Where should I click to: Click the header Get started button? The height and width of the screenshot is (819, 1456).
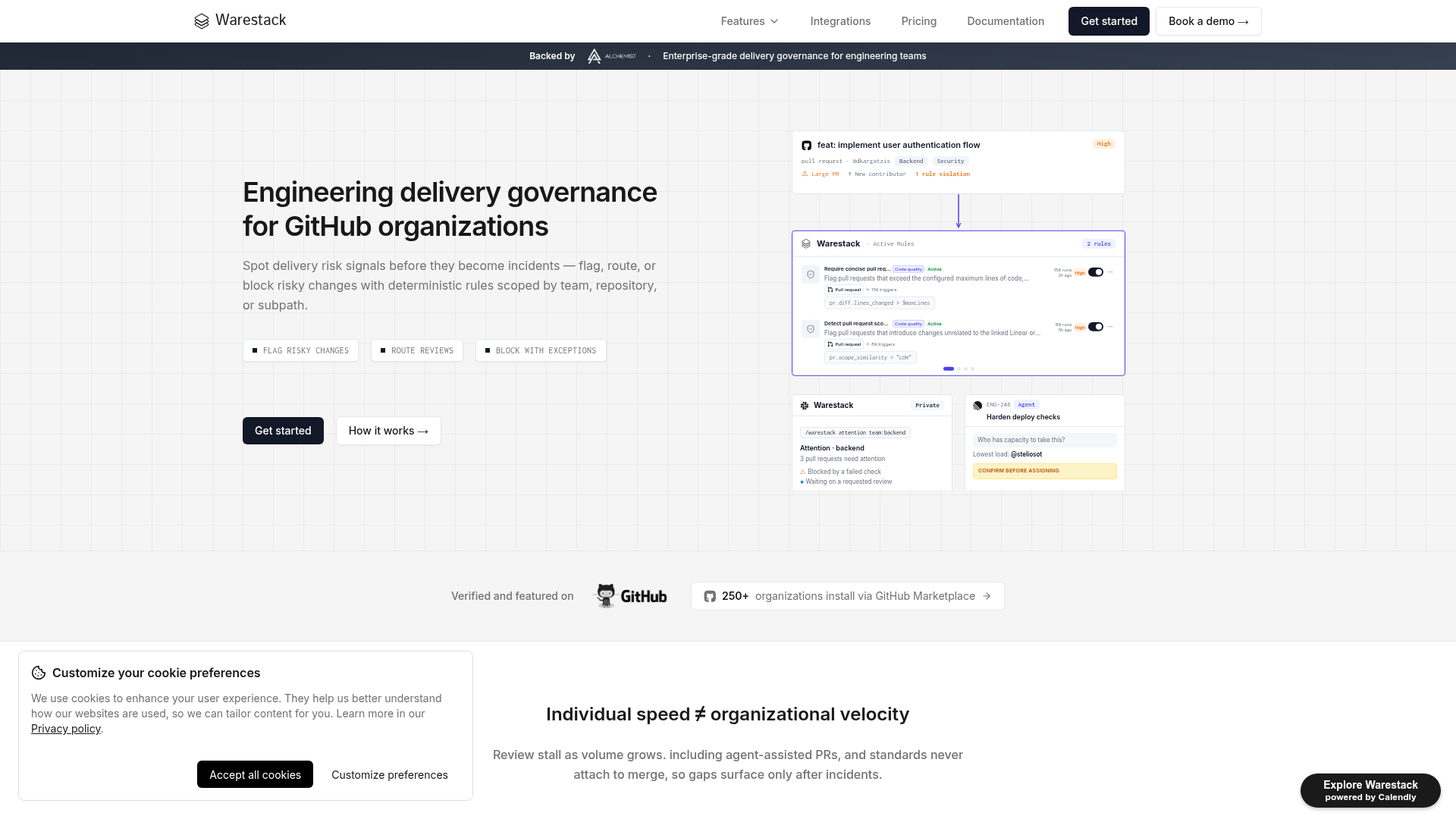pos(1109,21)
